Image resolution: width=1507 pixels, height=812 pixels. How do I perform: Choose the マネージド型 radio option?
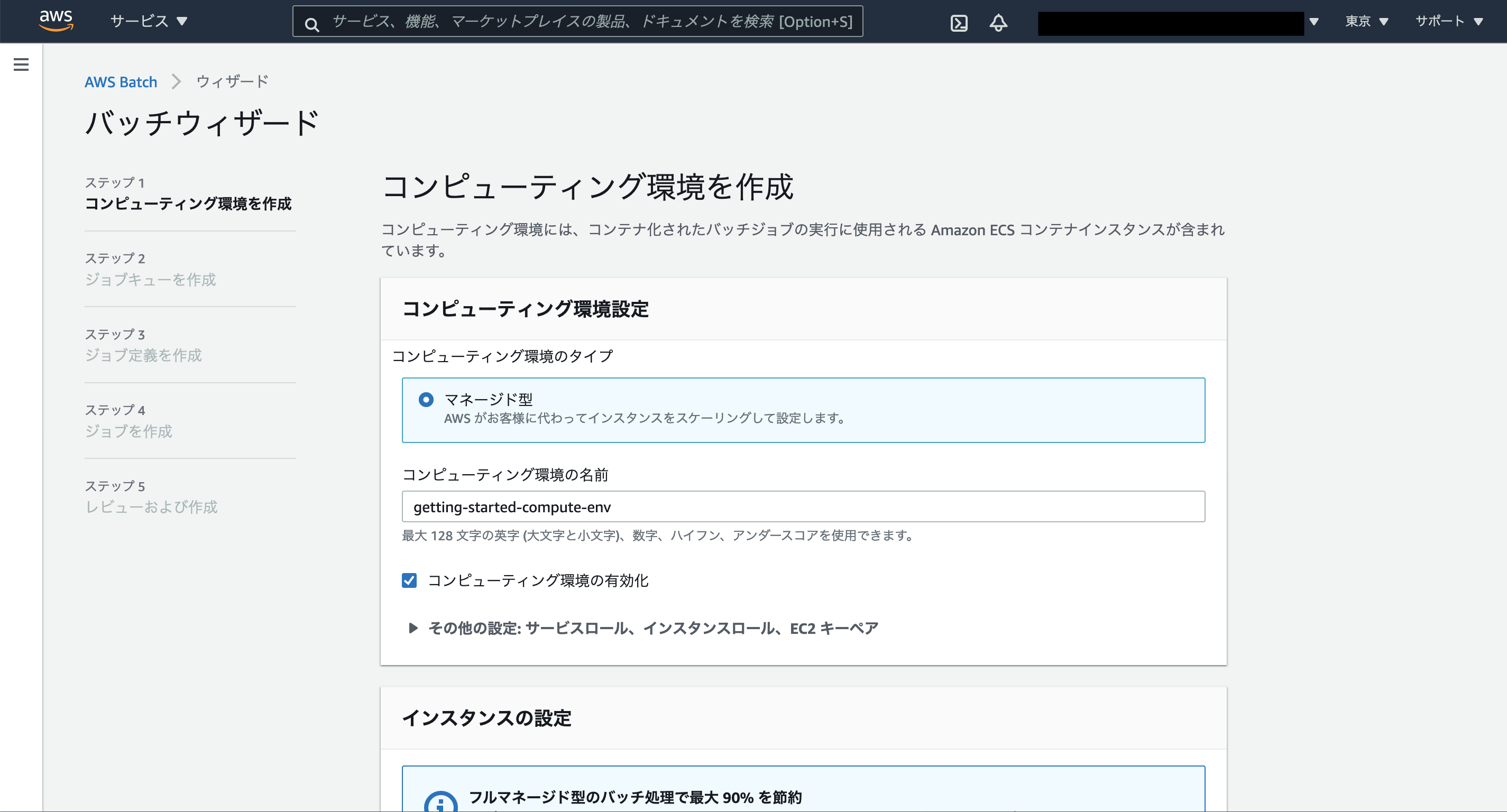426,400
